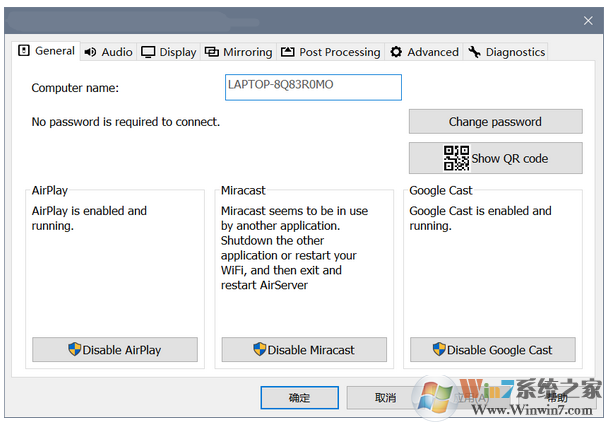Image resolution: width=609 pixels, height=424 pixels.
Task: Click the shield icon beside Disable AirPlay
Action: click(74, 350)
